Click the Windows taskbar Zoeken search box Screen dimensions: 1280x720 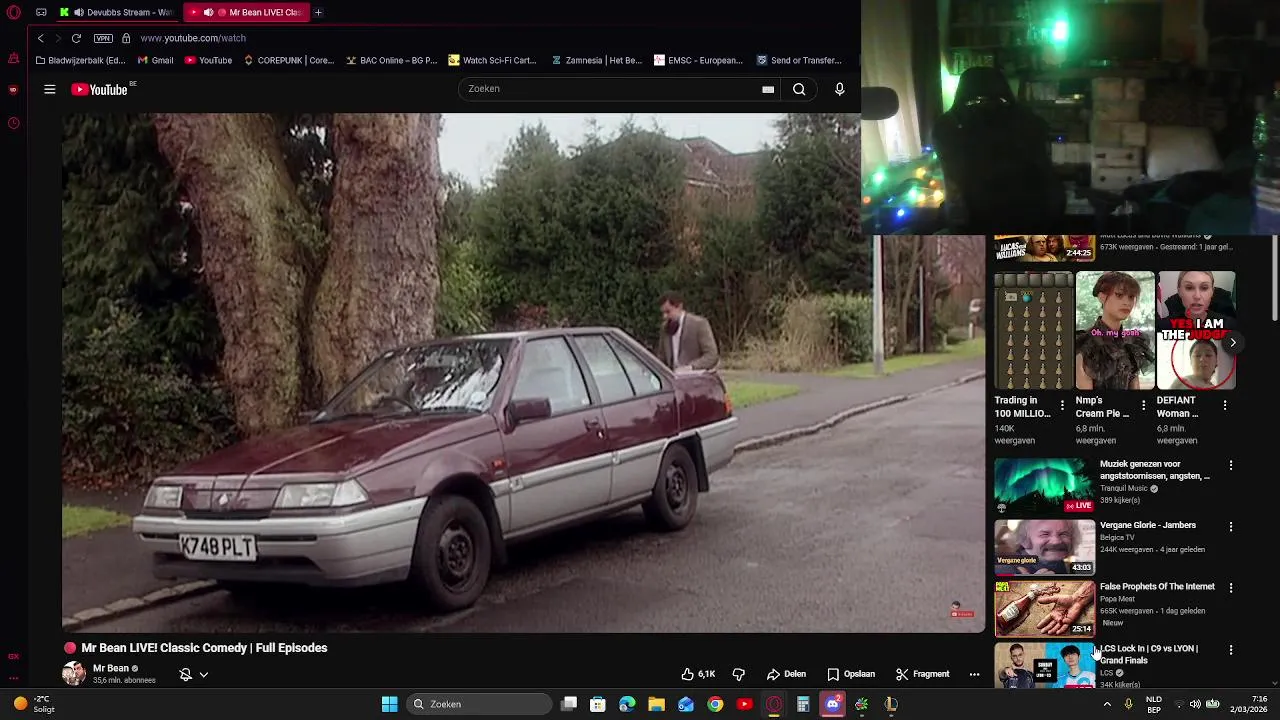click(x=480, y=704)
